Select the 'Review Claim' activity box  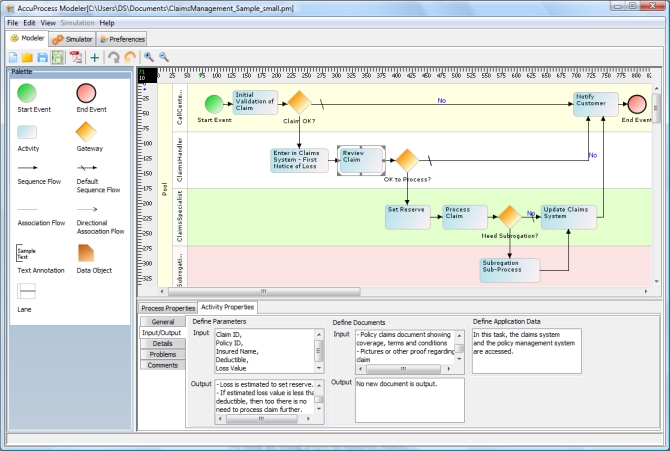361,160
